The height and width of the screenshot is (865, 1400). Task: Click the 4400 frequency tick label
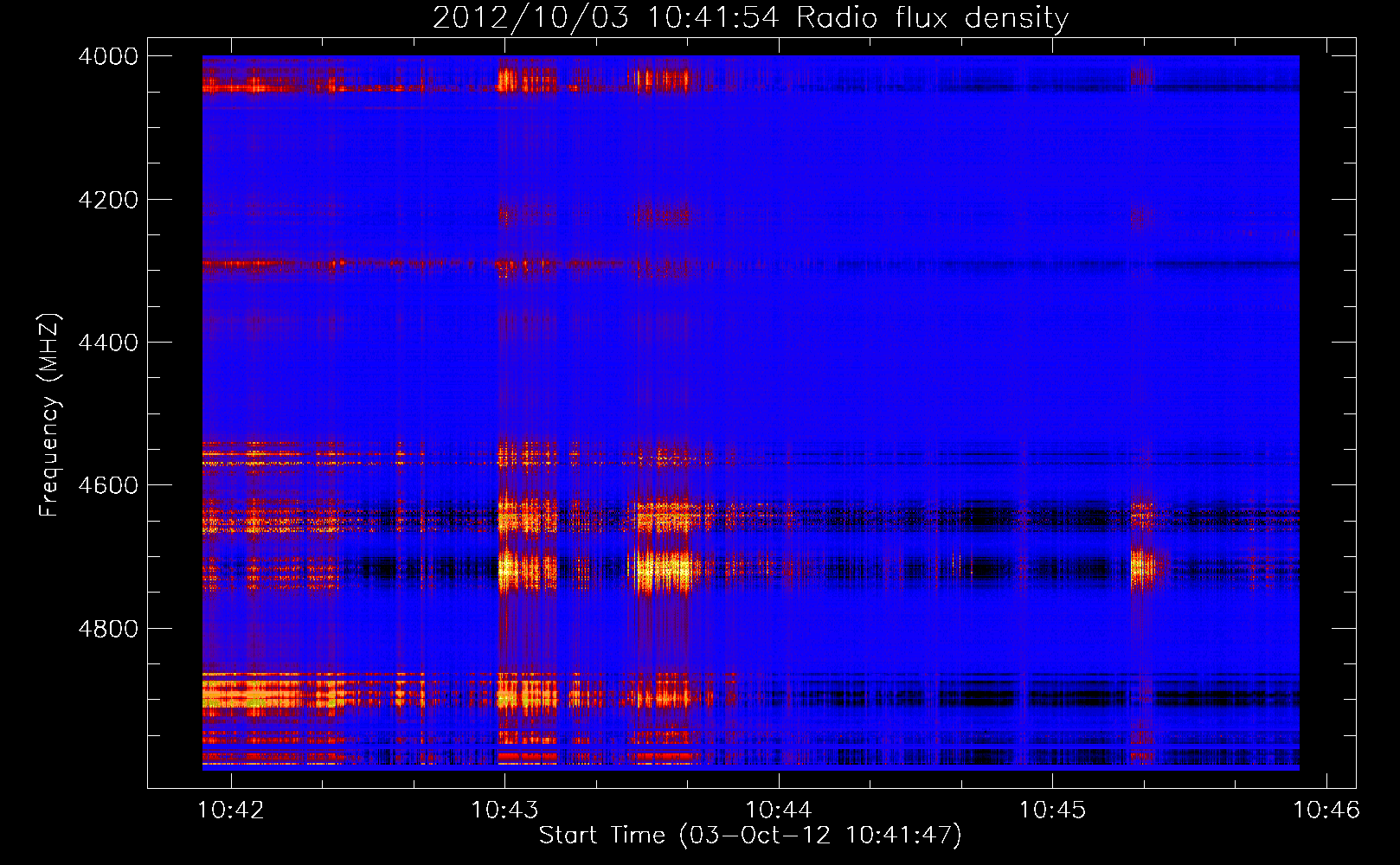[x=108, y=343]
